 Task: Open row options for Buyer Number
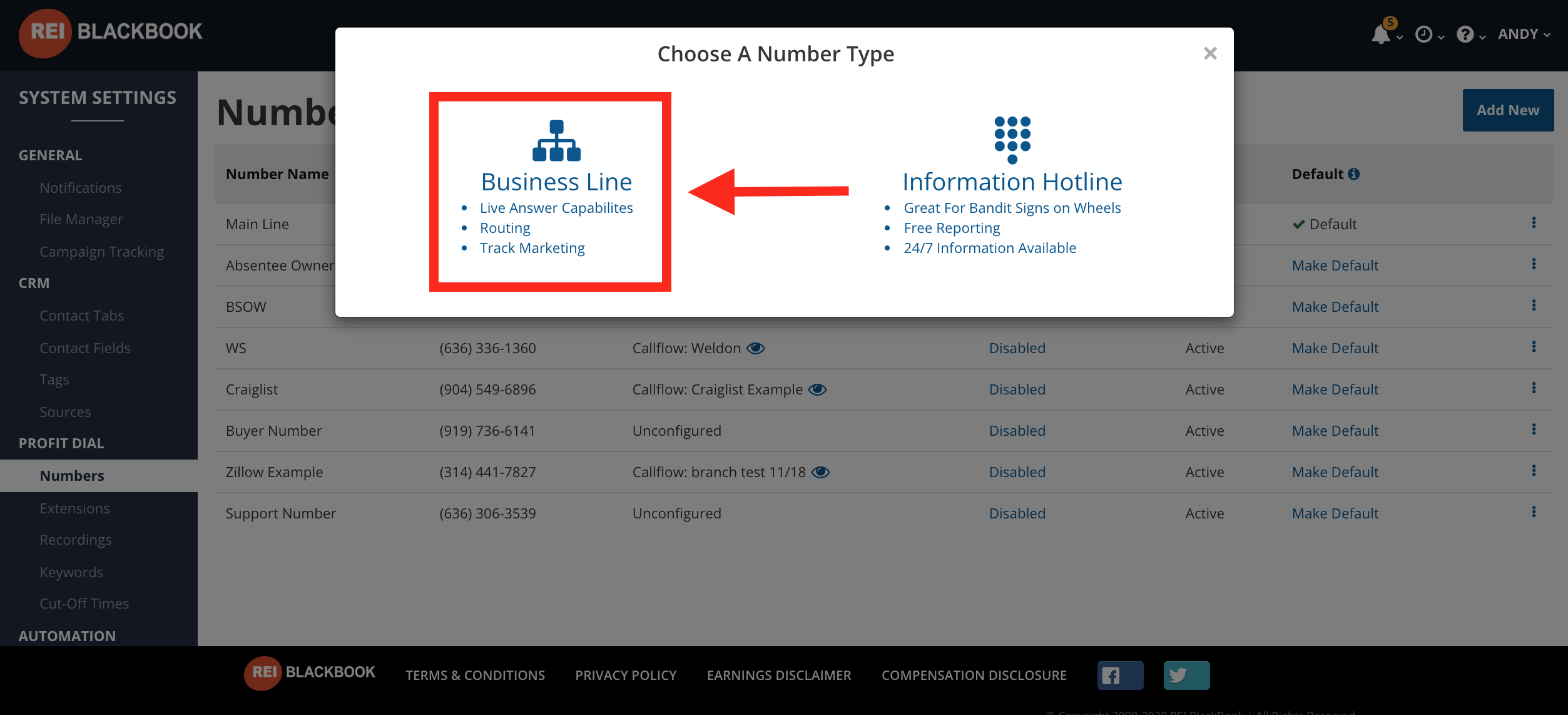click(1534, 430)
